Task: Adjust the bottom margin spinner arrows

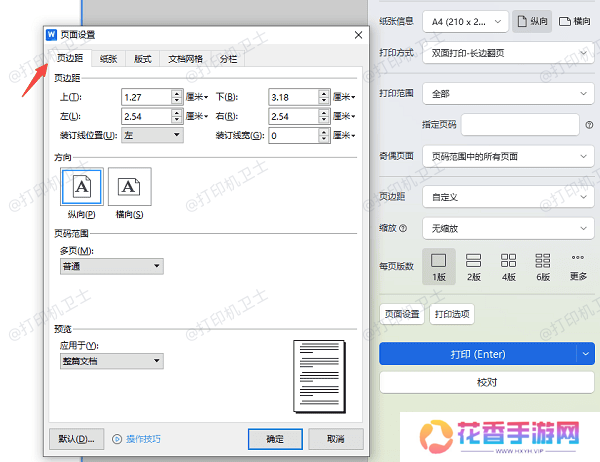Action: tap(324, 97)
